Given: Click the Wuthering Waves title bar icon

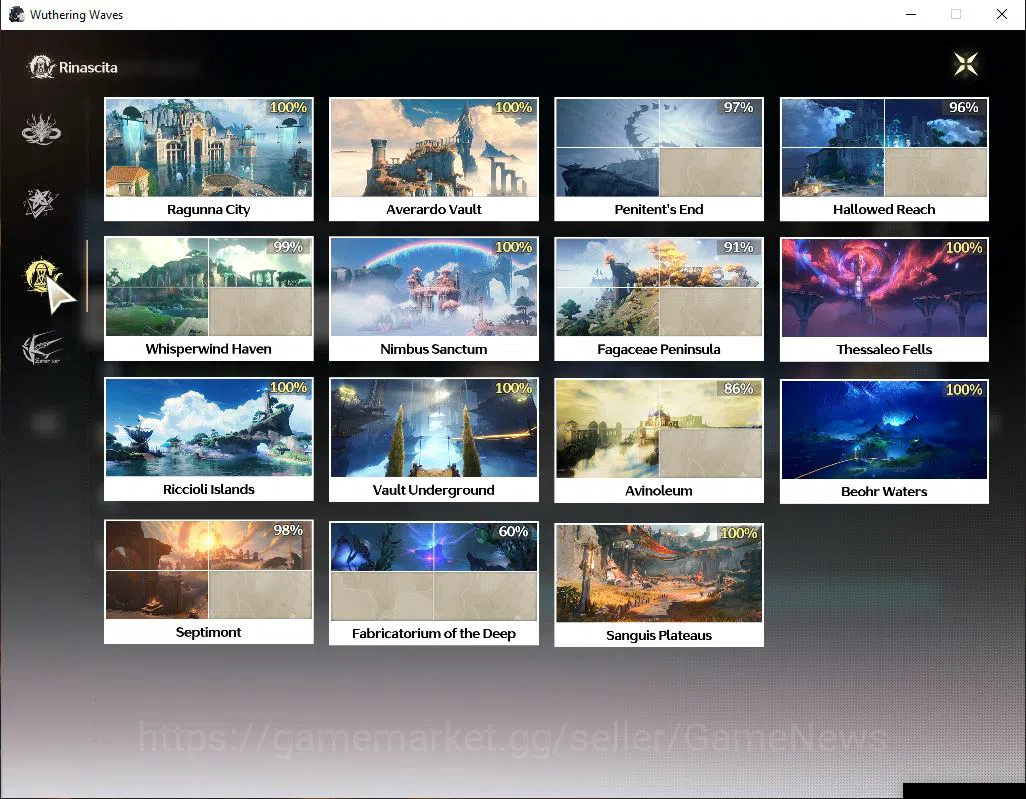Looking at the screenshot, I should [x=16, y=14].
